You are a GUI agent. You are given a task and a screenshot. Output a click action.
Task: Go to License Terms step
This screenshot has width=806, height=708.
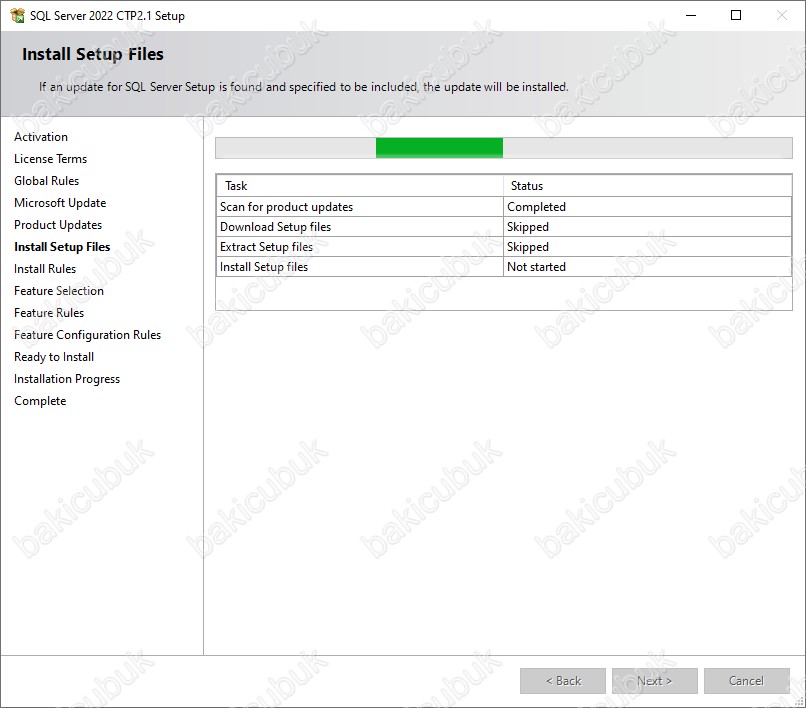[50, 159]
